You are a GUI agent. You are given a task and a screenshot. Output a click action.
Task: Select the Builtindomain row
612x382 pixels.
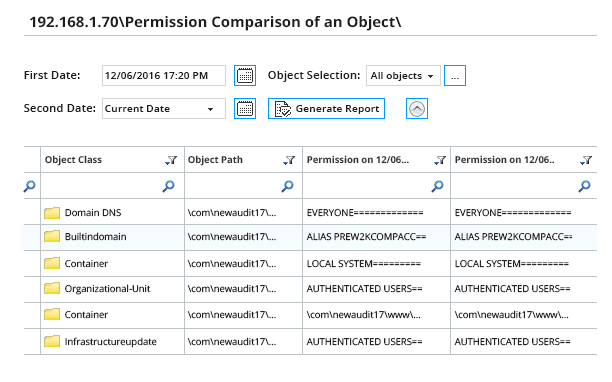point(310,237)
